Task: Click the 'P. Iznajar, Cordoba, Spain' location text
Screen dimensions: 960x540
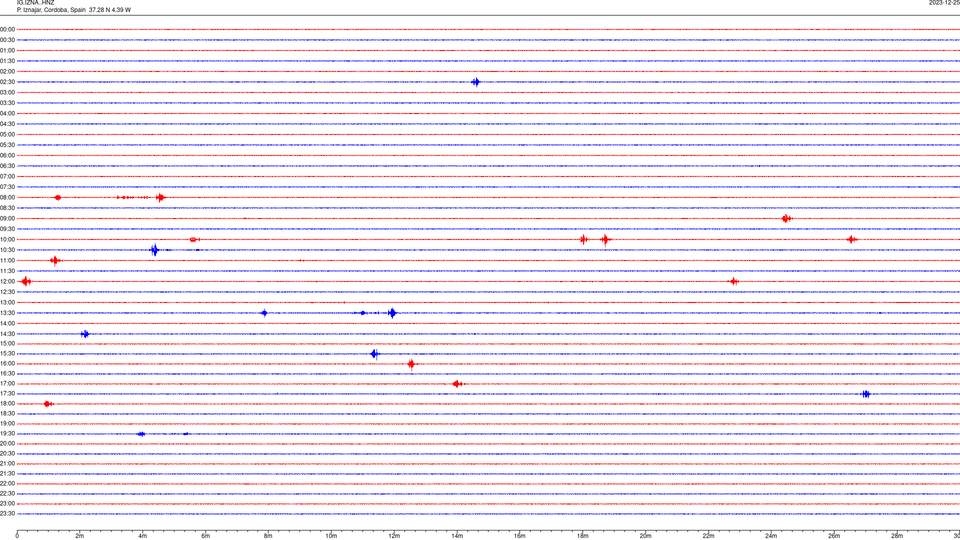Action: tap(51, 10)
